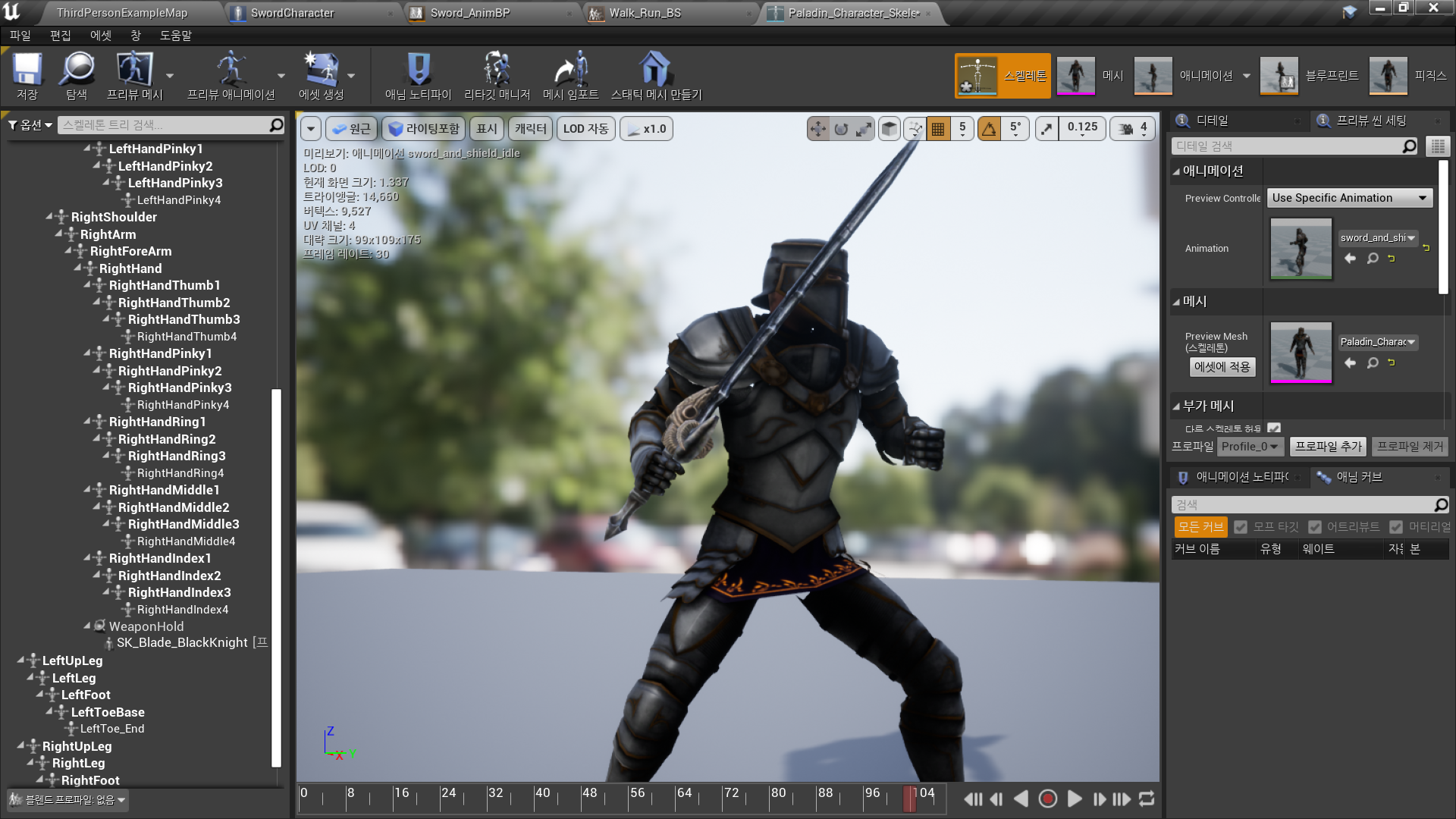Click the timeline scrubber at frame 104

pos(909,799)
